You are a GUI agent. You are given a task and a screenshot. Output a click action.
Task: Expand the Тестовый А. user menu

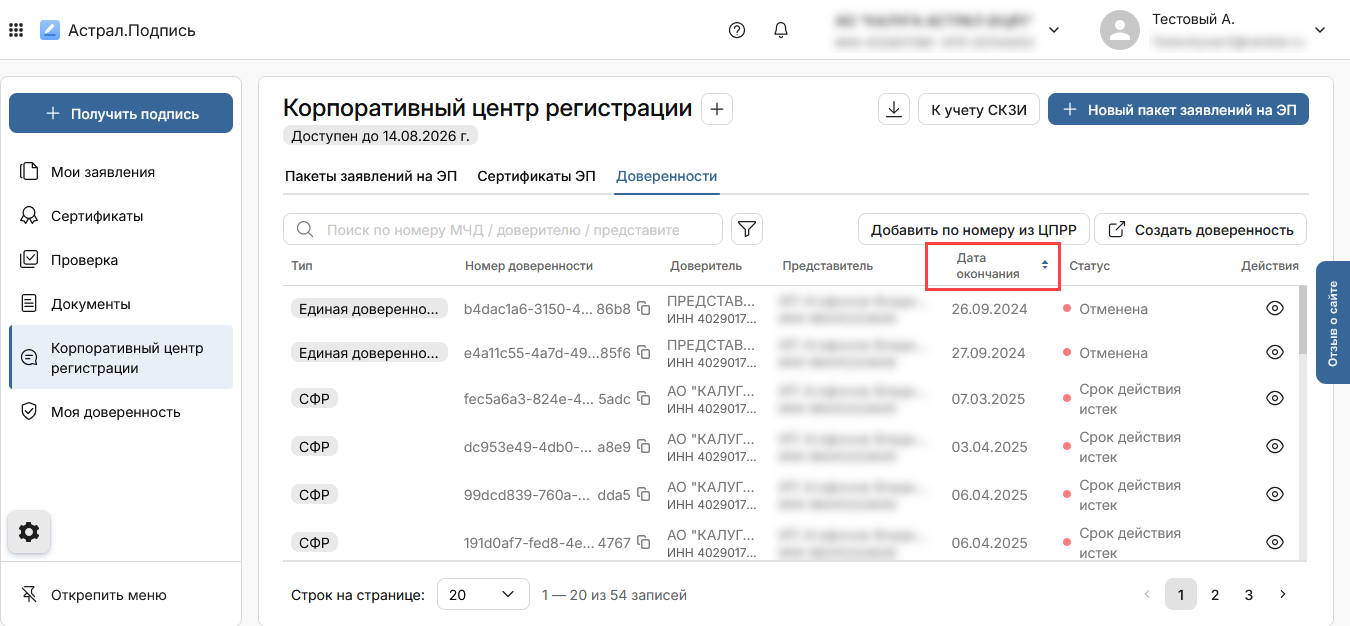coord(1320,30)
